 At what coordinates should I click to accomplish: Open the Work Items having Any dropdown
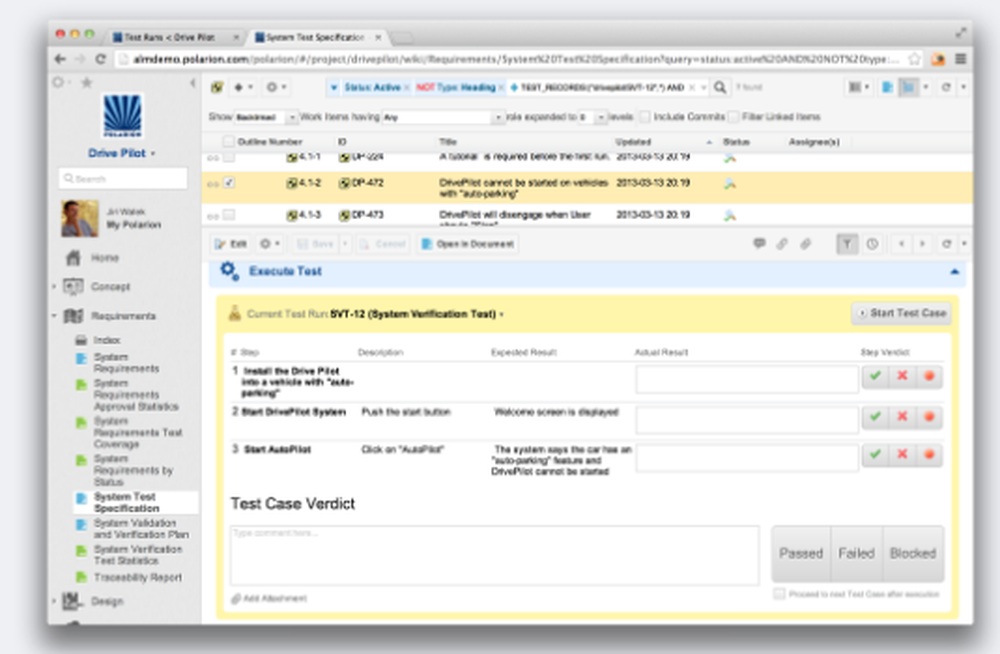click(x=443, y=117)
